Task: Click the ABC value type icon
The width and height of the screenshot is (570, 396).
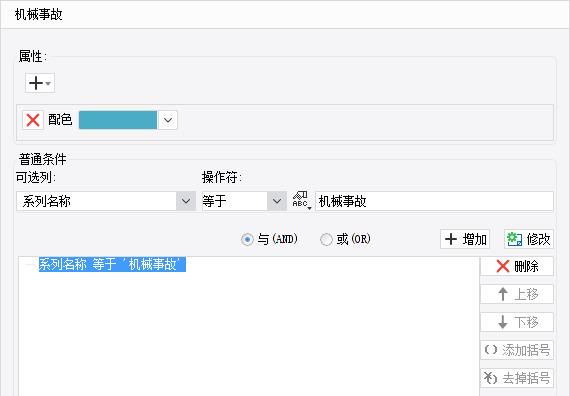Action: pos(302,201)
